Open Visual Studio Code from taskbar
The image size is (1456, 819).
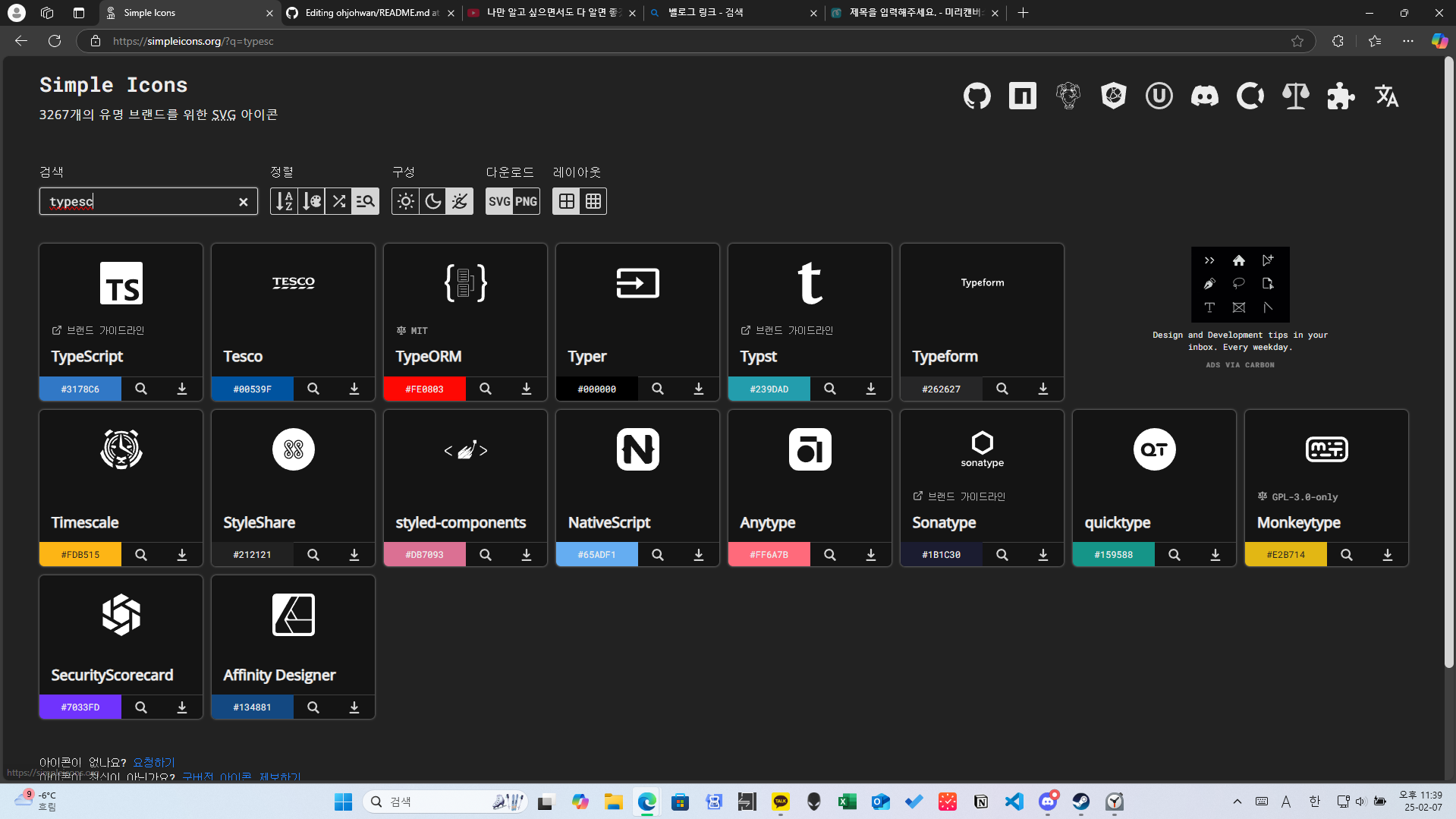(x=1014, y=802)
